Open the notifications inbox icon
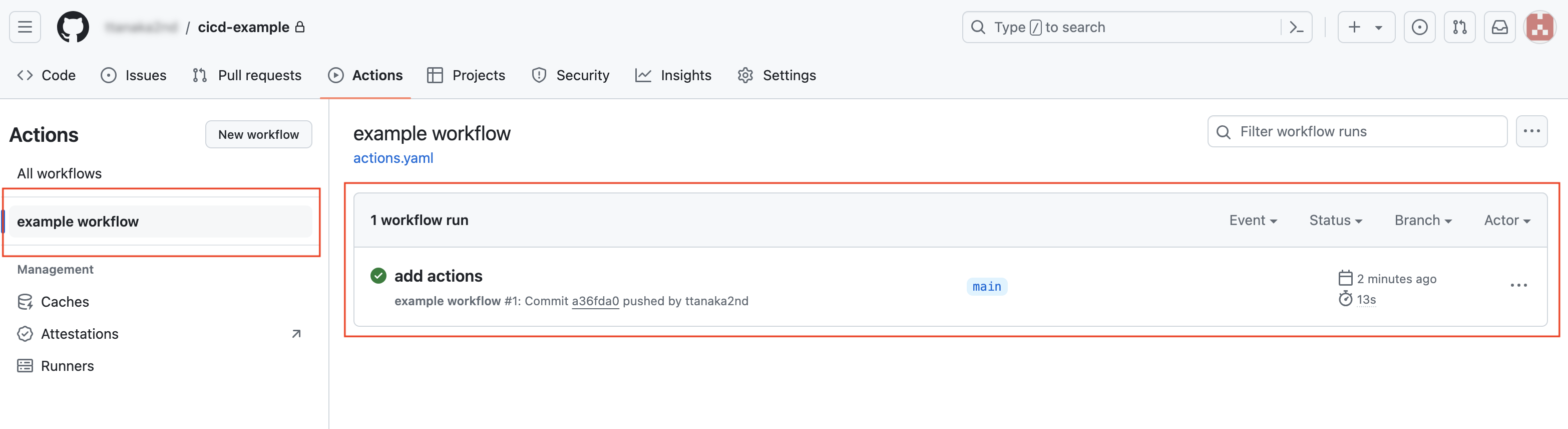Screen dimensions: 1568x429 point(1500,28)
